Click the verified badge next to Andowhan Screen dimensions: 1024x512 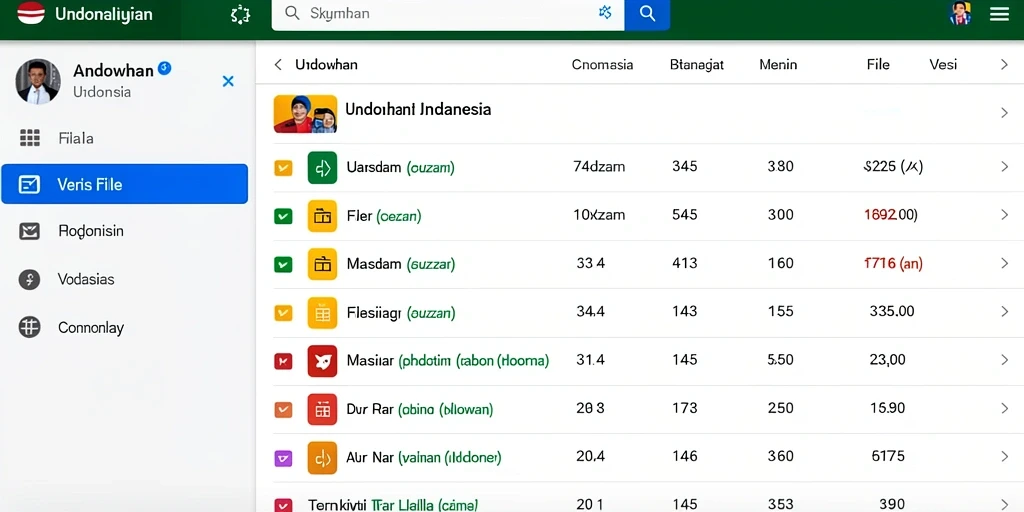[x=165, y=68]
